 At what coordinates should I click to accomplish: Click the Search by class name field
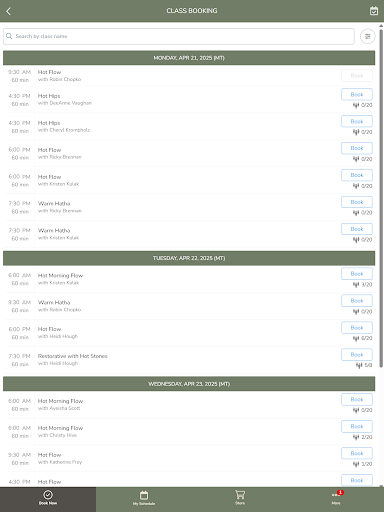pyautogui.click(x=179, y=36)
